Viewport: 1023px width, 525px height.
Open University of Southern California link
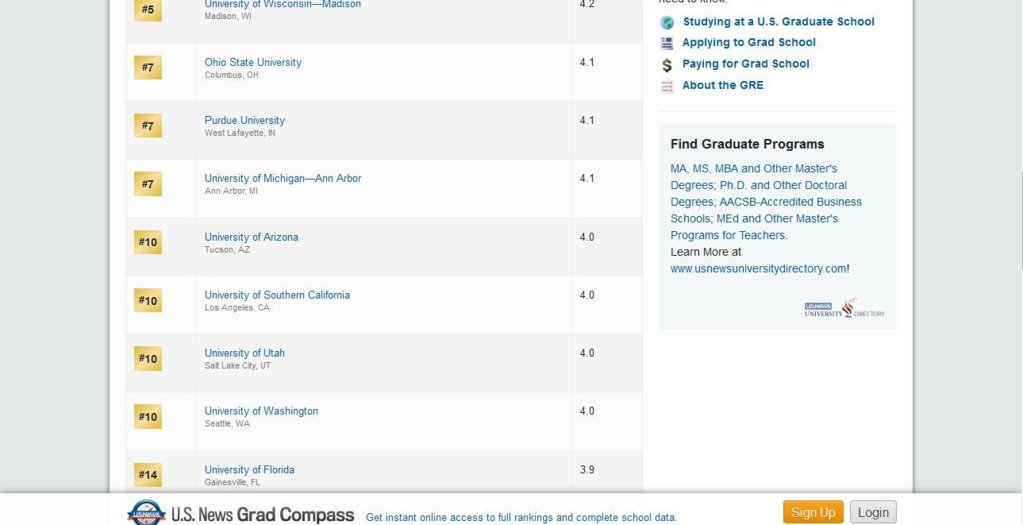pos(277,295)
